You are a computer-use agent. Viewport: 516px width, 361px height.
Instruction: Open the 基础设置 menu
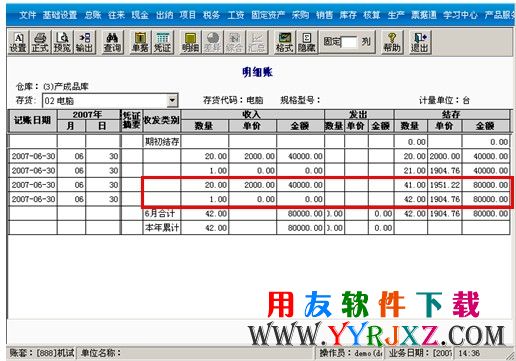coord(60,15)
